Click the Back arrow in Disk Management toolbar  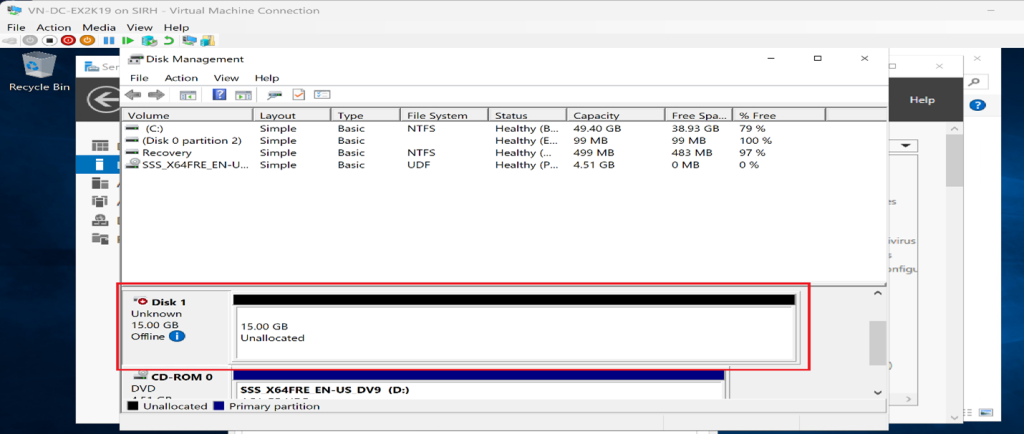[x=133, y=95]
